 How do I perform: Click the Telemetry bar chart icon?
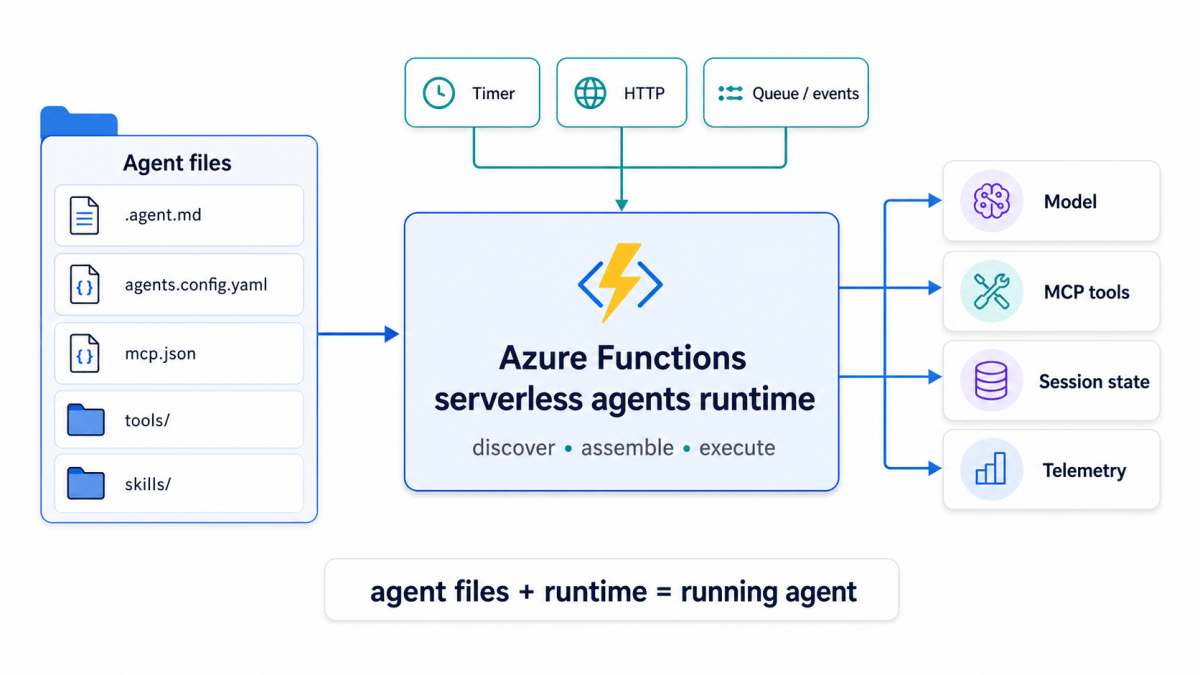pos(991,470)
